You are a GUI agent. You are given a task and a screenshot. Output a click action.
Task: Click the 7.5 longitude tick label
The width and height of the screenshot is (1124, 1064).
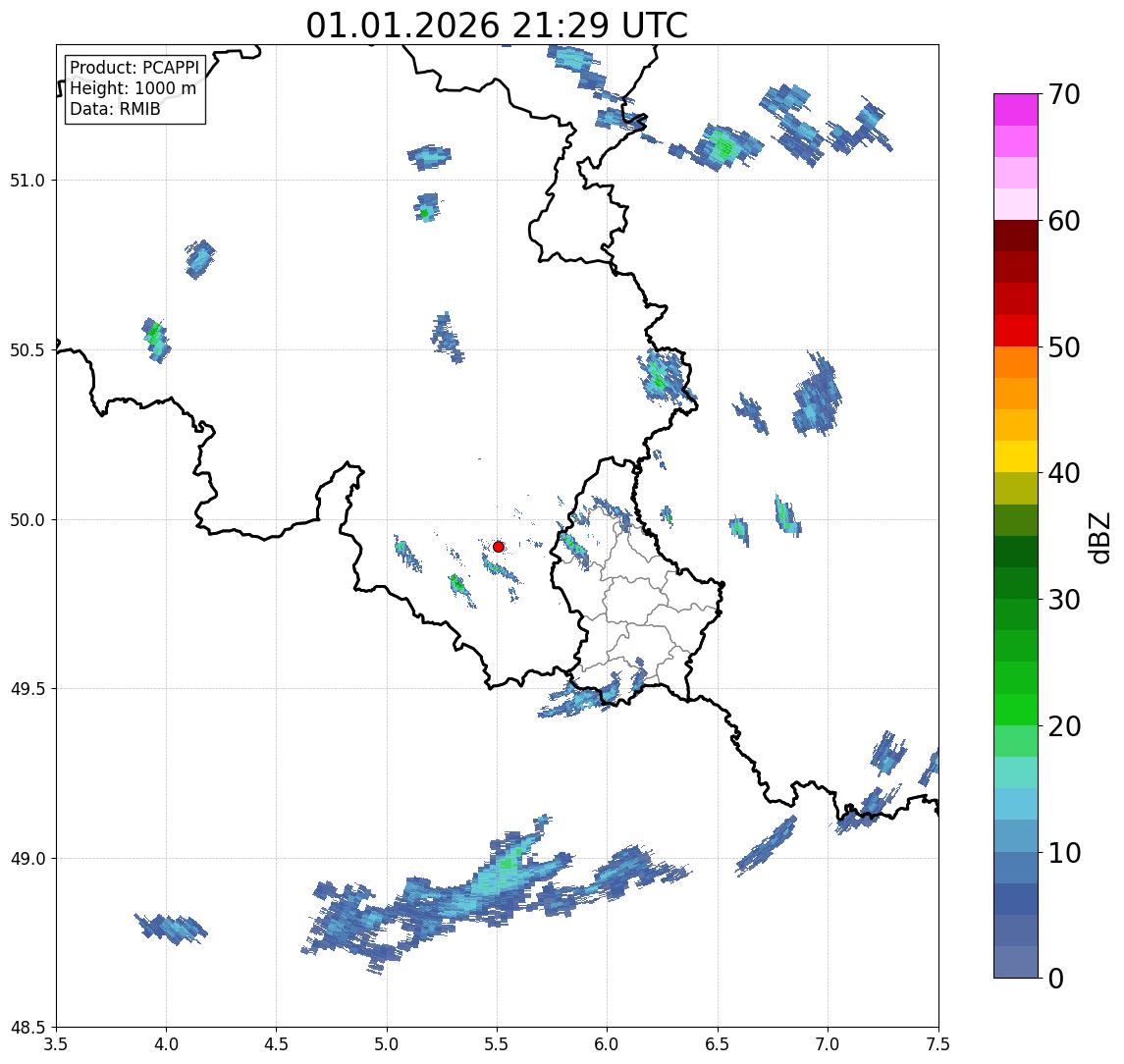[938, 1043]
